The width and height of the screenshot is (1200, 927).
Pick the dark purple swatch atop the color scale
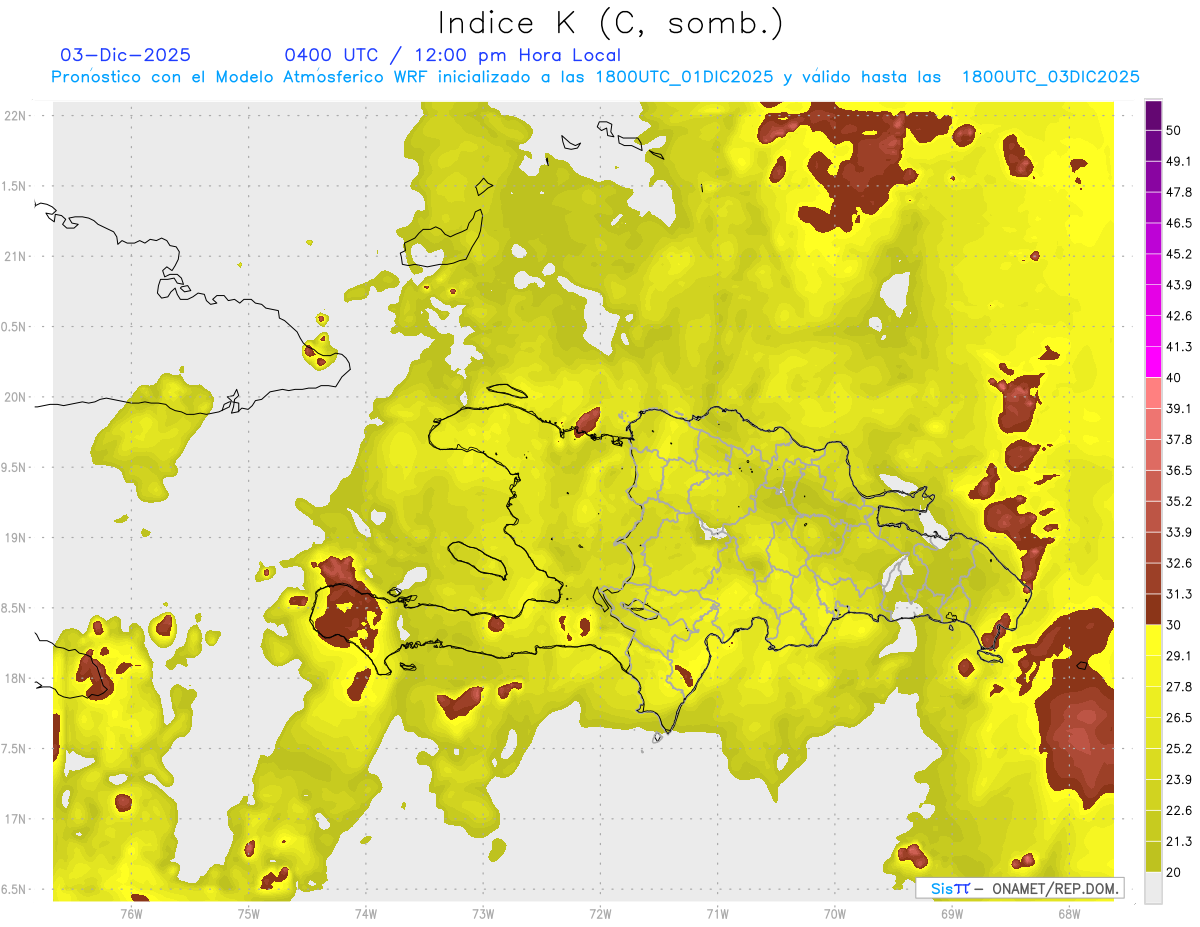pos(1153,115)
